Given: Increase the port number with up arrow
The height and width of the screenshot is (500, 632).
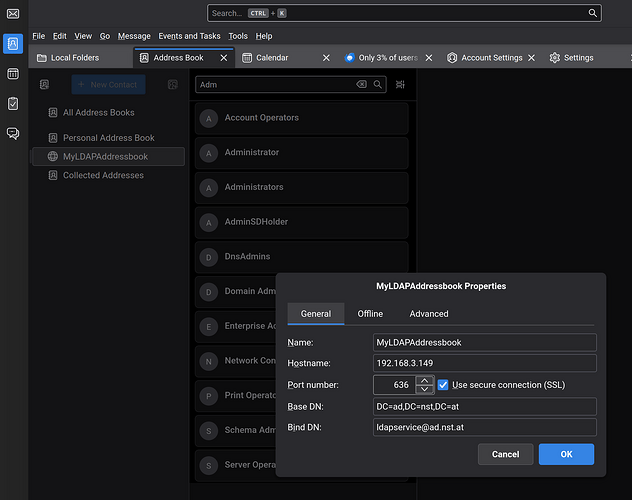Looking at the screenshot, I should pyautogui.click(x=425, y=380).
